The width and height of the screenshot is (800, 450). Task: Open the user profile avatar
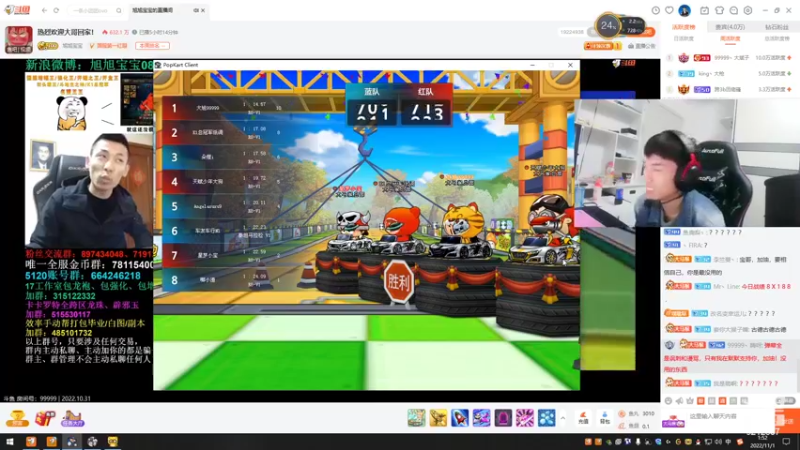[684, 10]
